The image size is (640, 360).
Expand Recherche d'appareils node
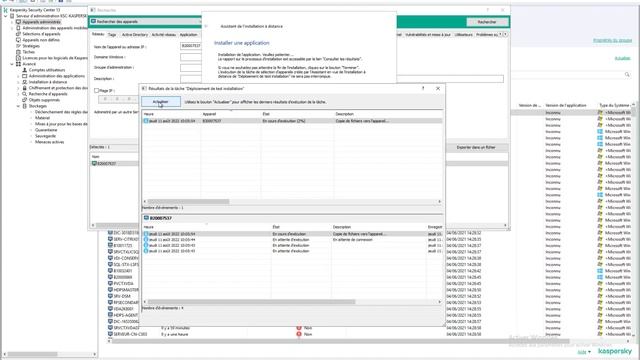18,94
